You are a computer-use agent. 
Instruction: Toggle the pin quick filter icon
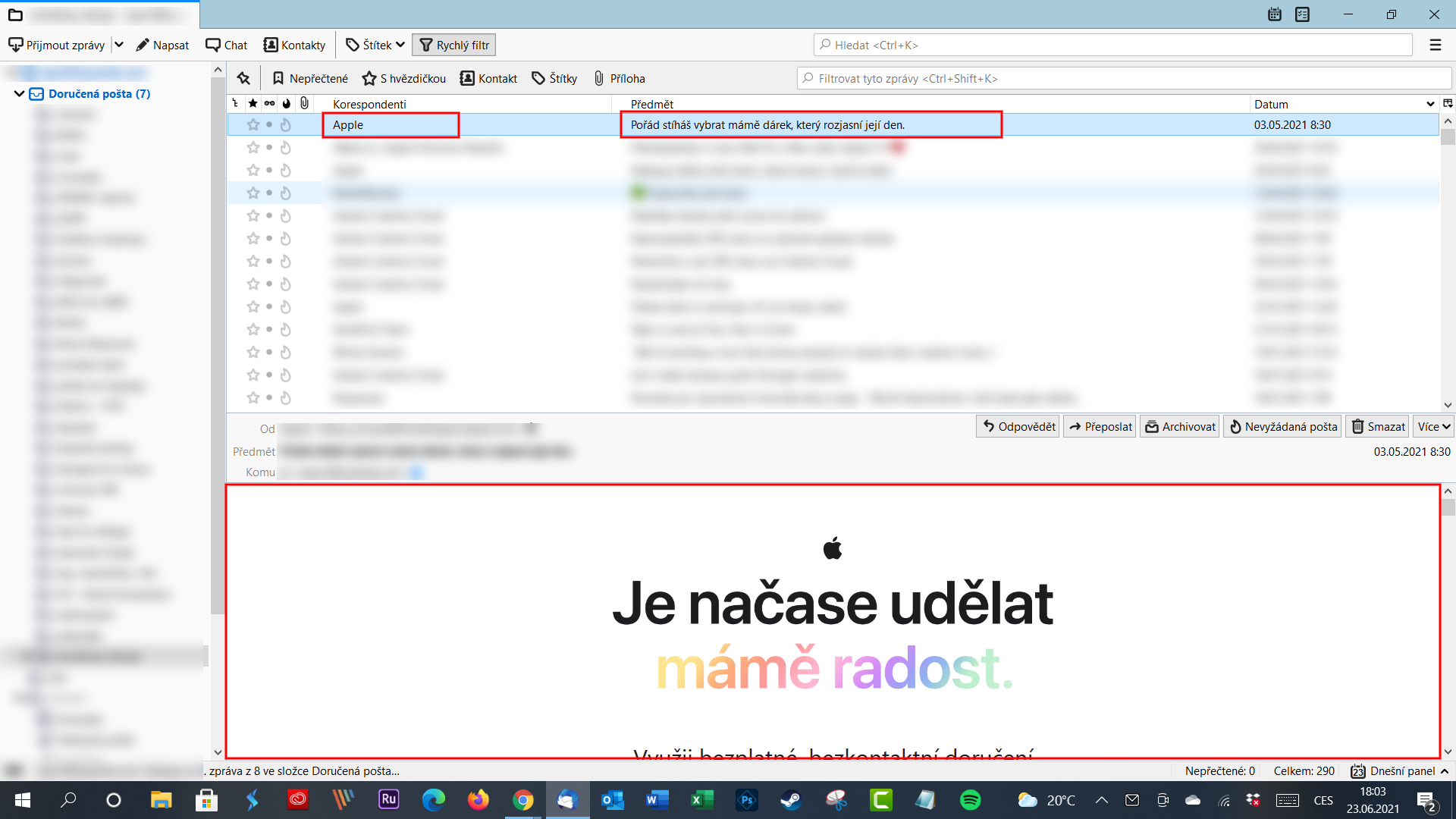[x=243, y=78]
